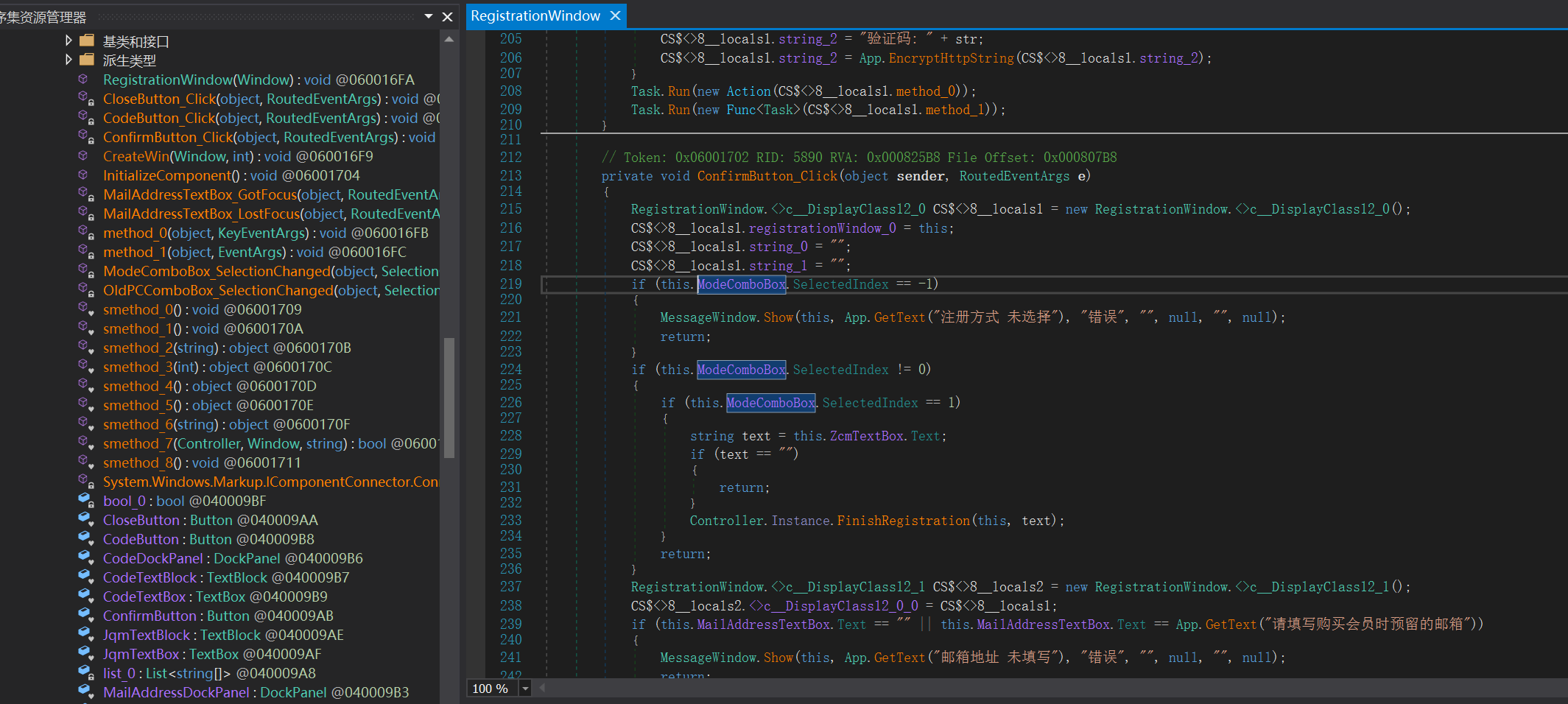Click field icon beside JqmTextBox

coord(86,654)
